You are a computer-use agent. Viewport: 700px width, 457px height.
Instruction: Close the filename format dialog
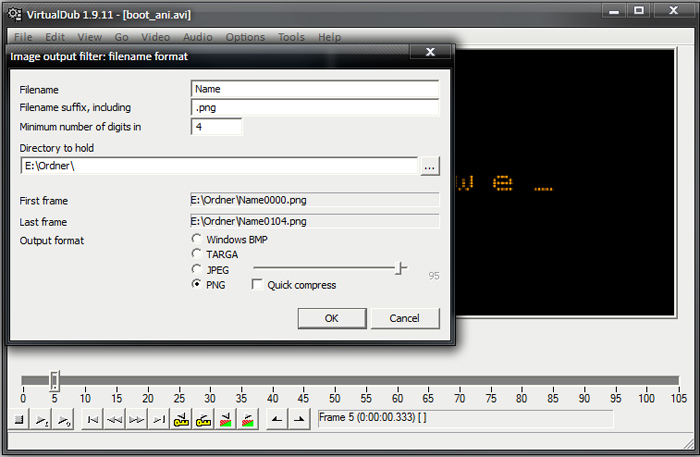click(430, 52)
